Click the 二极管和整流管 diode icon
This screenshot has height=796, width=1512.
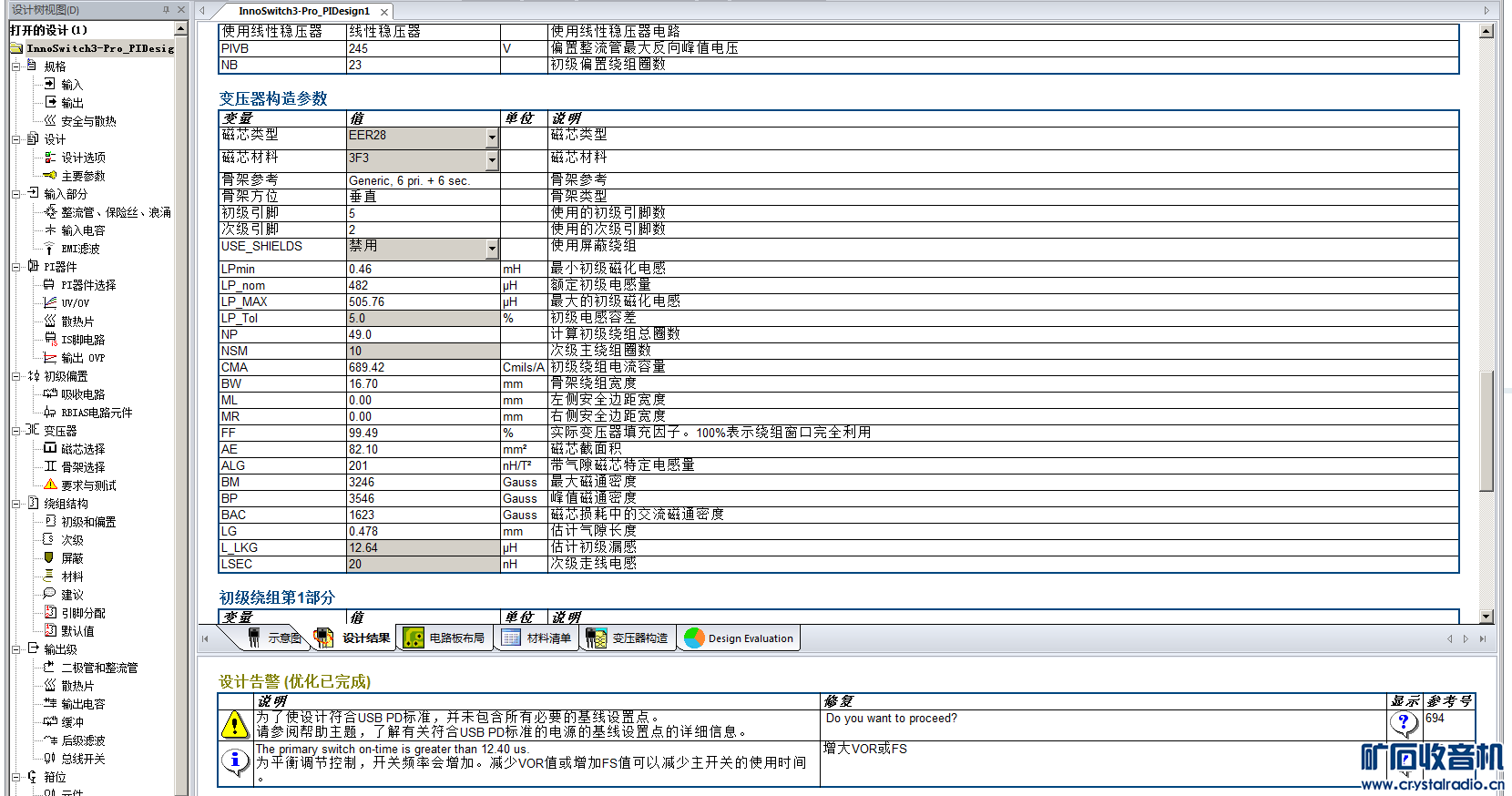pyautogui.click(x=50, y=667)
